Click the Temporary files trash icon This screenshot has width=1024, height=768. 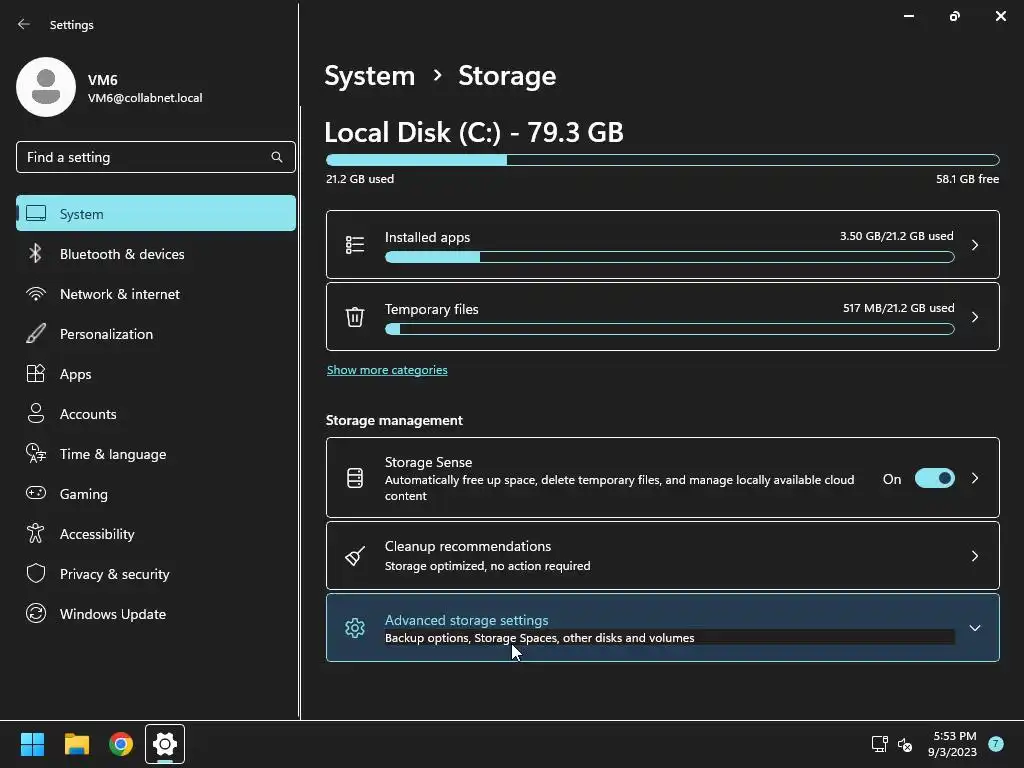pos(355,317)
